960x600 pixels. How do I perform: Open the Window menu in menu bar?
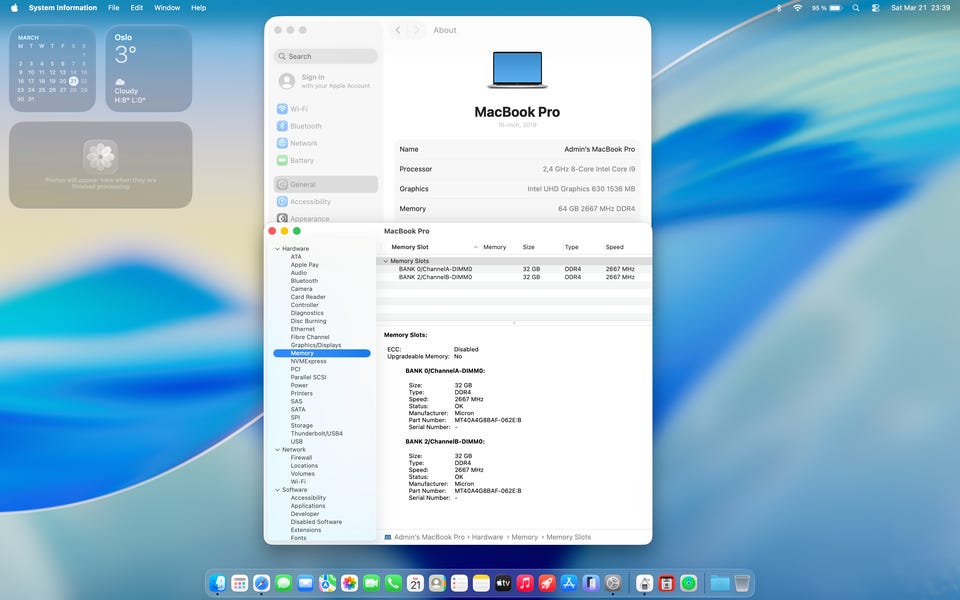(x=167, y=8)
